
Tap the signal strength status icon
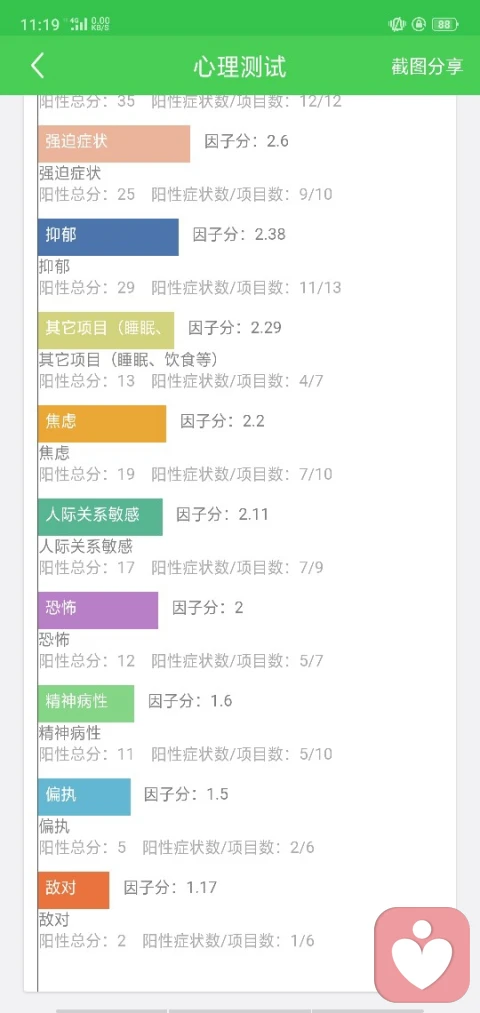click(x=78, y=25)
